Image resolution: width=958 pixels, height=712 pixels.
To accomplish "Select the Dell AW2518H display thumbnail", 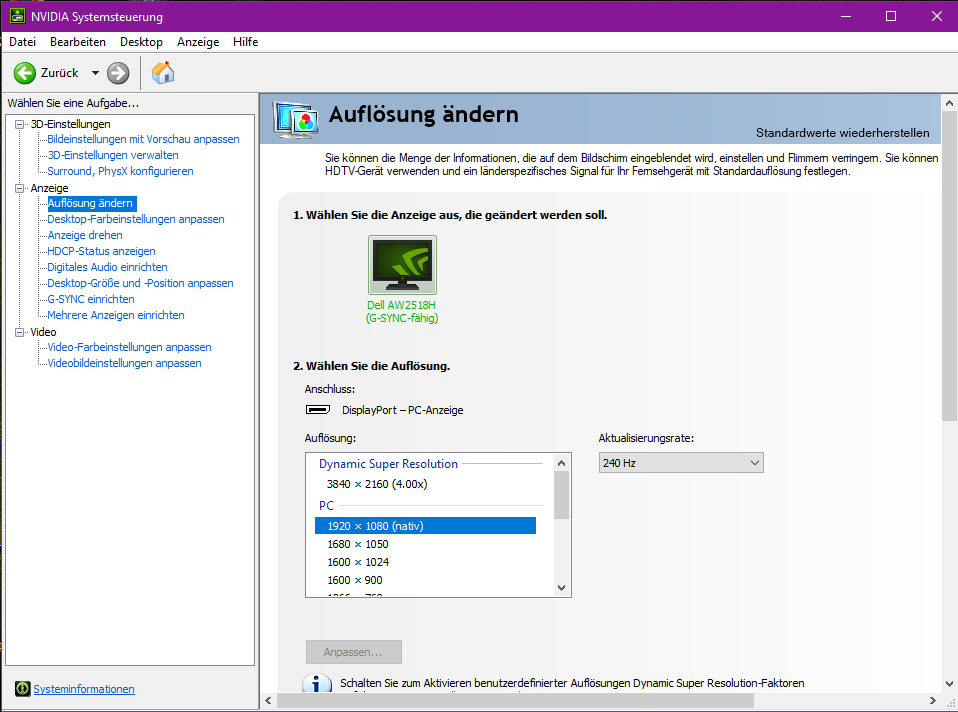I will point(401,264).
